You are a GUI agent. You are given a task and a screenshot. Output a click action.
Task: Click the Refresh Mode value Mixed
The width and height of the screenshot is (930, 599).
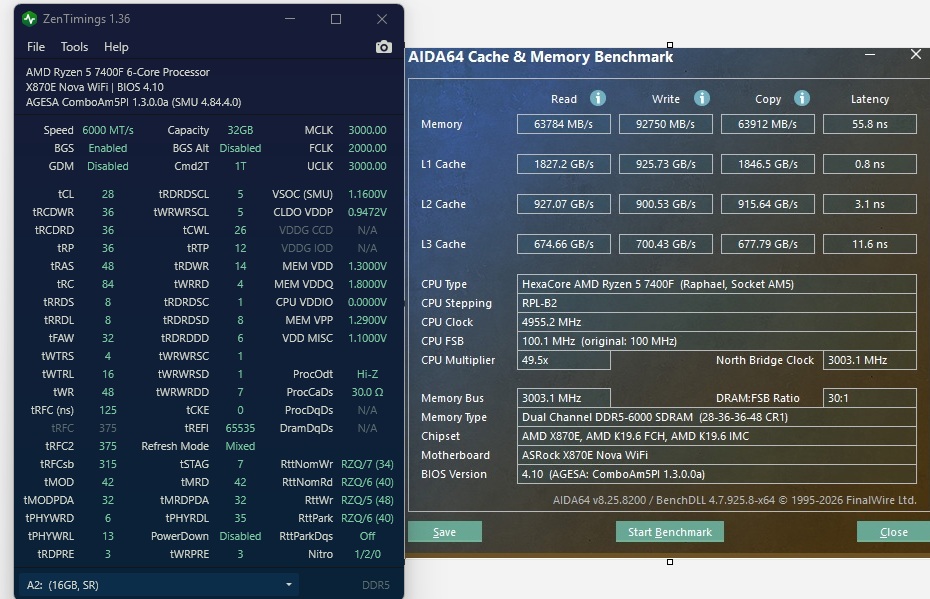click(240, 446)
